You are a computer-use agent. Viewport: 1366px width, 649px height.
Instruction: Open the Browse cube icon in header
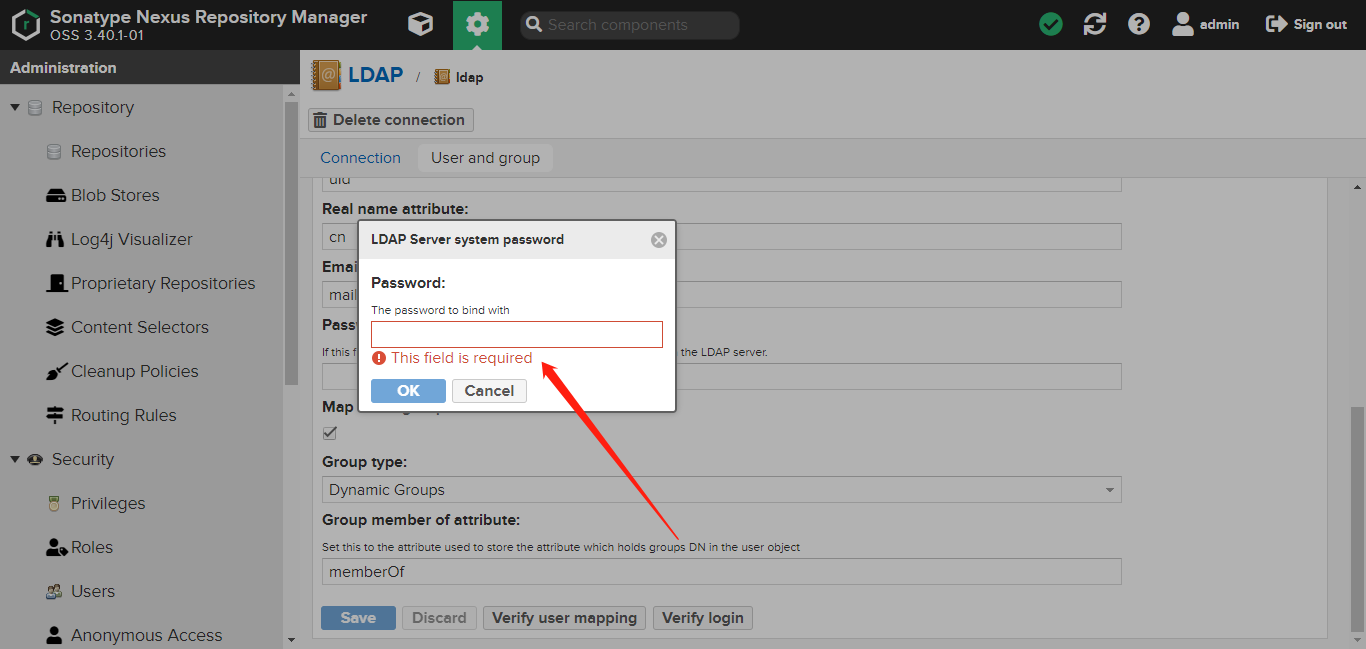[421, 24]
